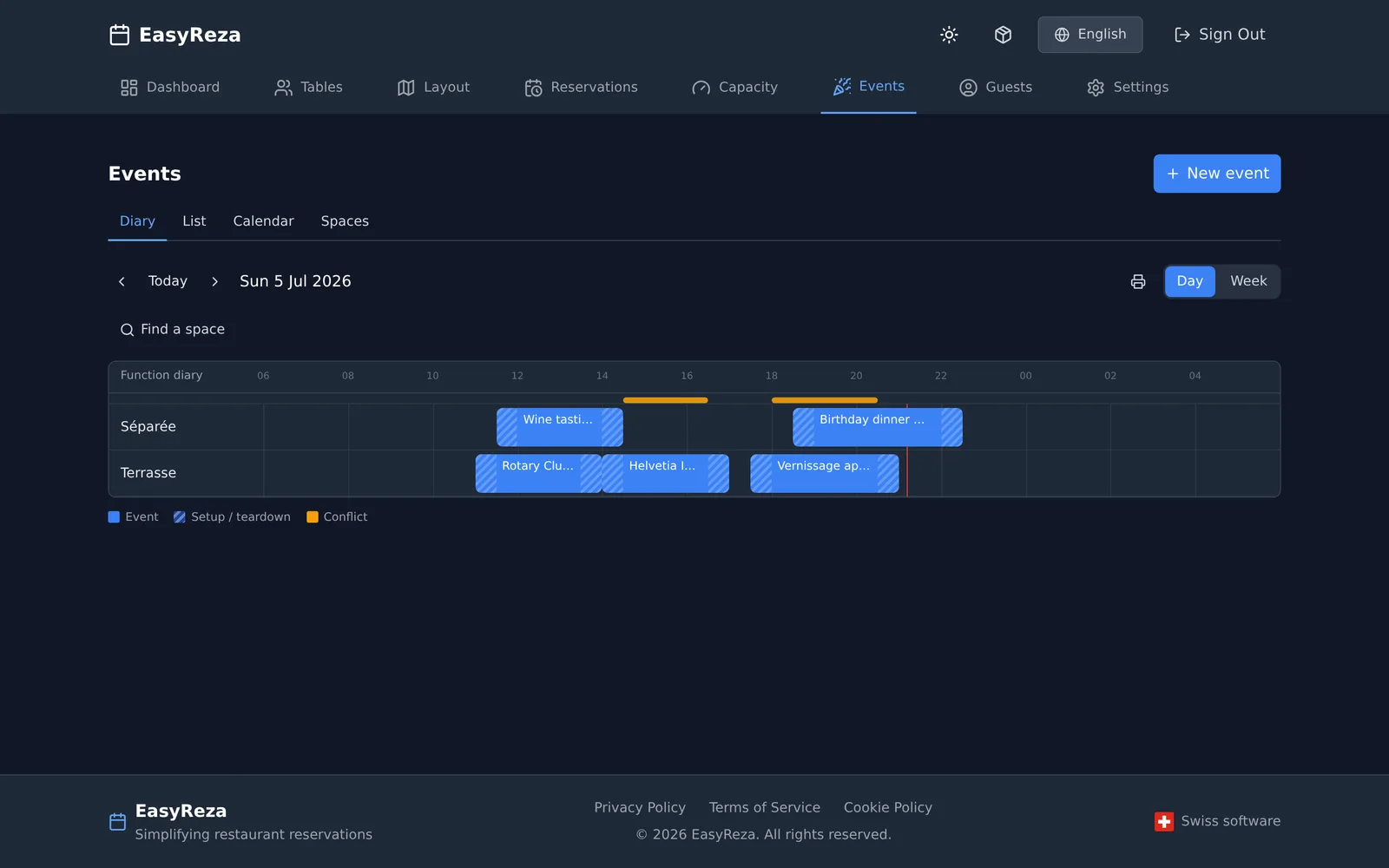Image resolution: width=1389 pixels, height=868 pixels.
Task: Navigate to Reservations
Action: [582, 87]
